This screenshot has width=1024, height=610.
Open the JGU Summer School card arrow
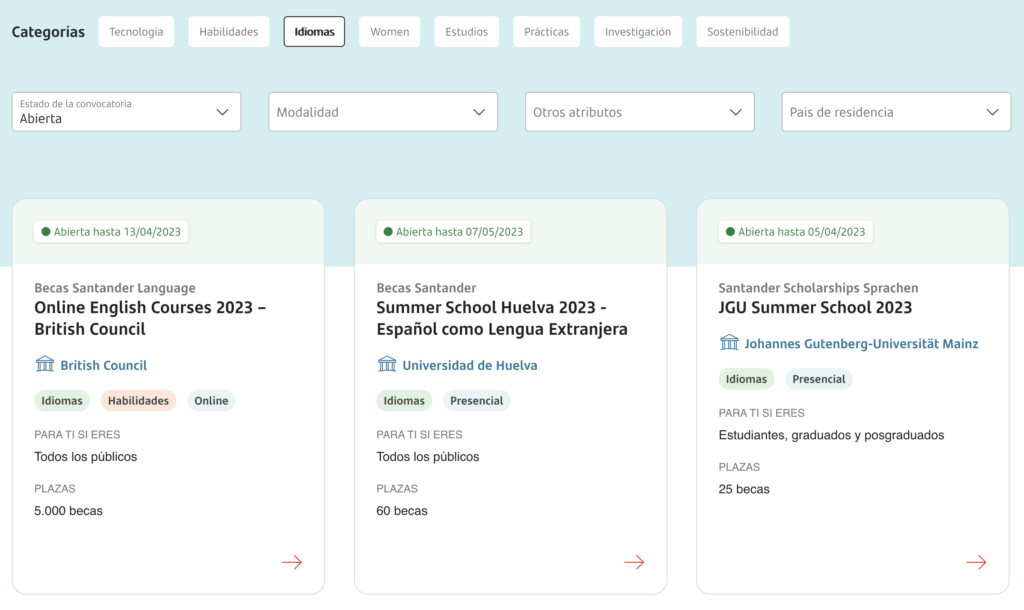tap(976, 562)
